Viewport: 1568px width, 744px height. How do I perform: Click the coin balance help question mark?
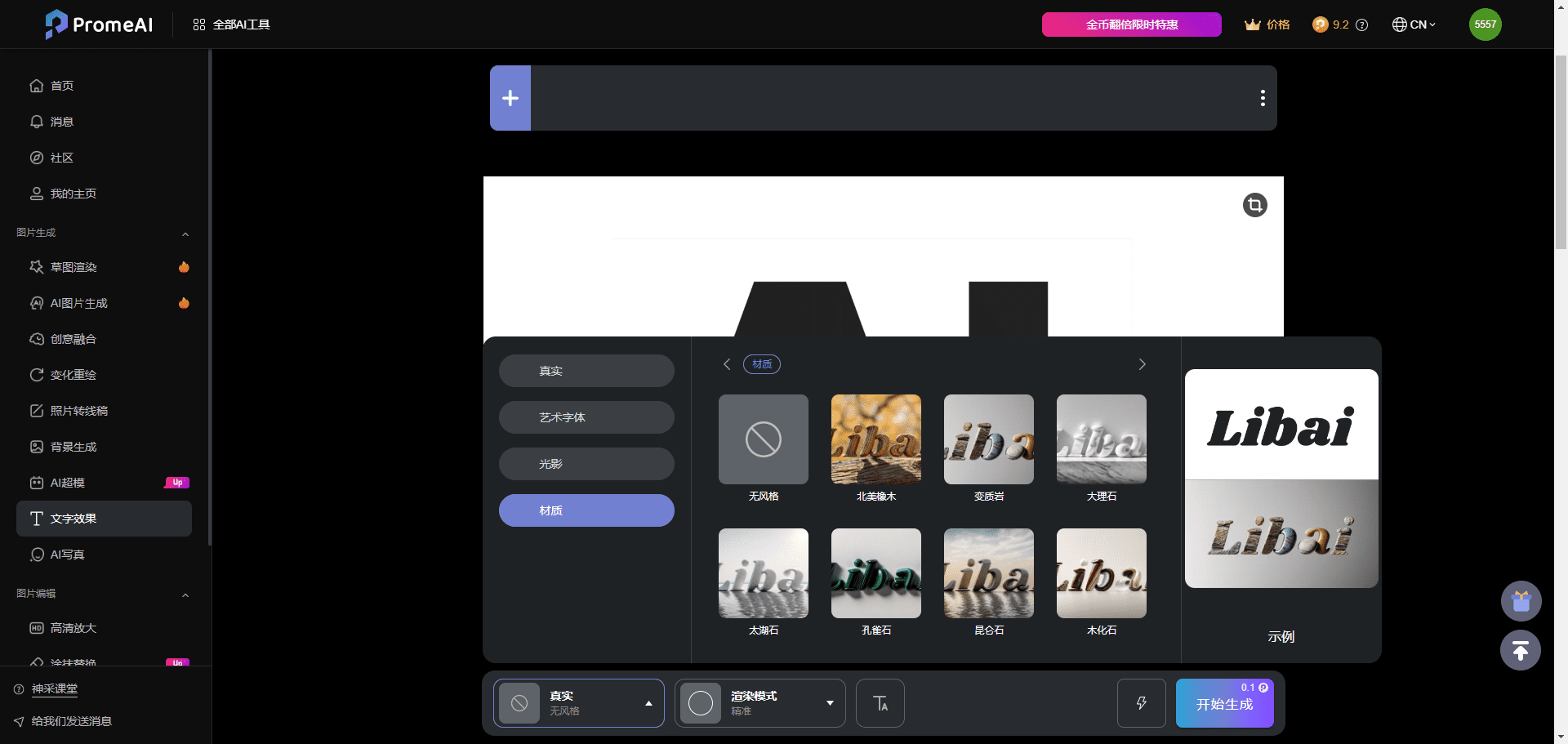pyautogui.click(x=1362, y=25)
